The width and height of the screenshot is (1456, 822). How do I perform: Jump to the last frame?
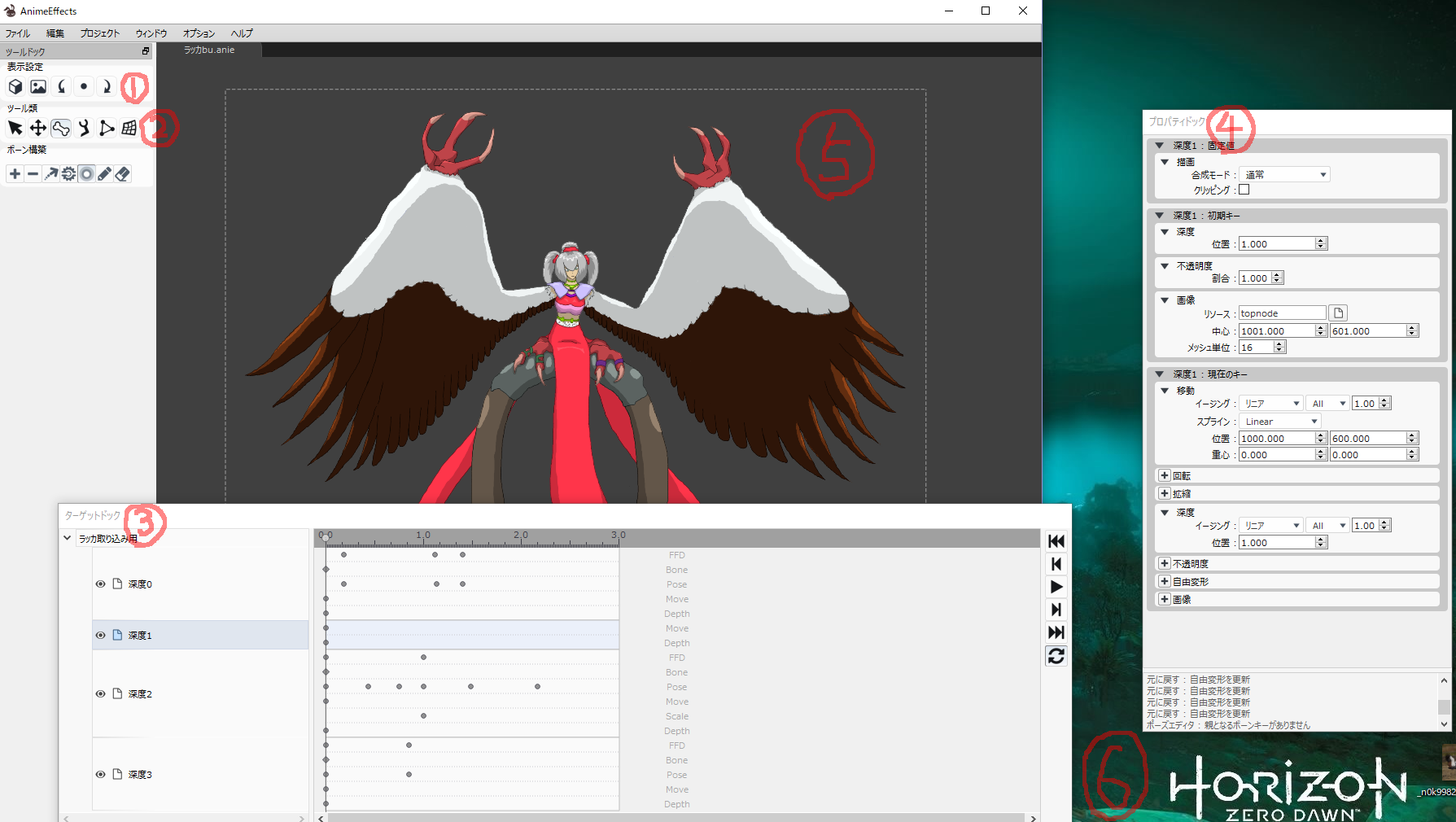[1056, 632]
